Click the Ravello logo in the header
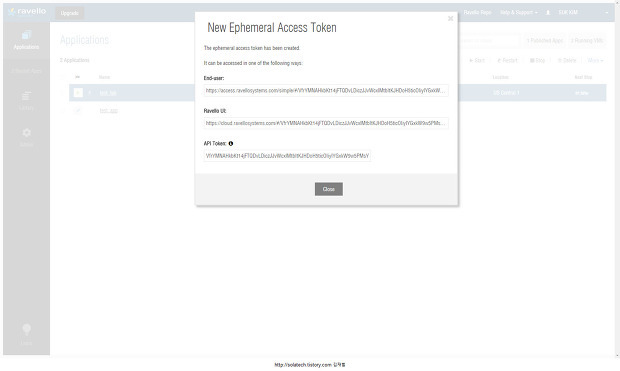 pos(27,11)
